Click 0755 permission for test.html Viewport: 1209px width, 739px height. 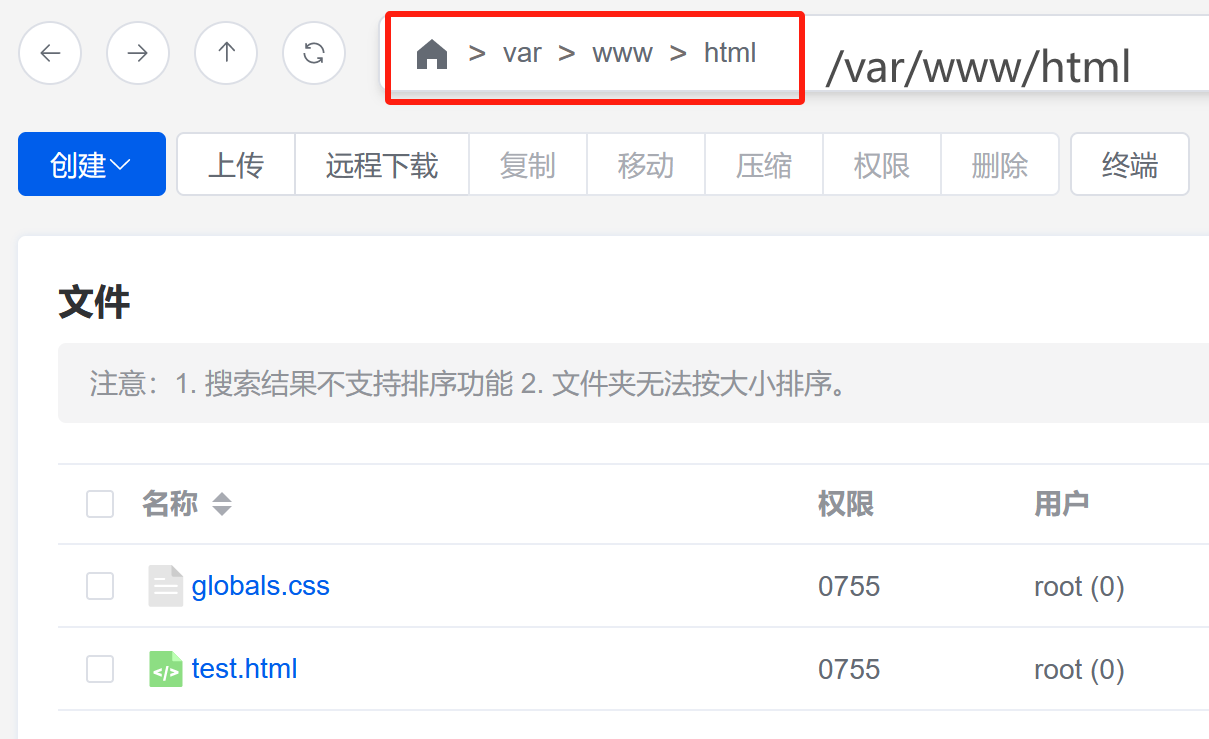849,669
